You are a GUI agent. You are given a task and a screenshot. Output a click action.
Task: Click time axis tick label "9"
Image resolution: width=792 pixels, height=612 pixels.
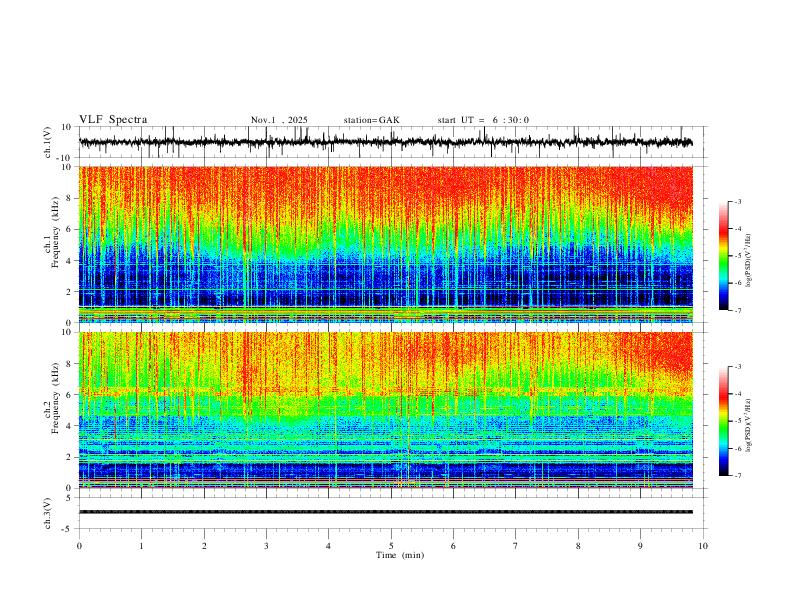pos(640,546)
